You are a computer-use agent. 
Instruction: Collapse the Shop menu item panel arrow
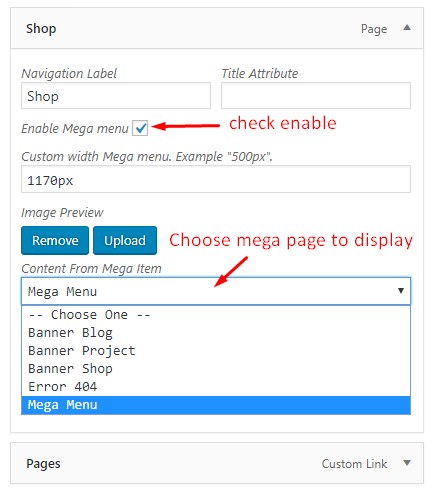(x=407, y=28)
